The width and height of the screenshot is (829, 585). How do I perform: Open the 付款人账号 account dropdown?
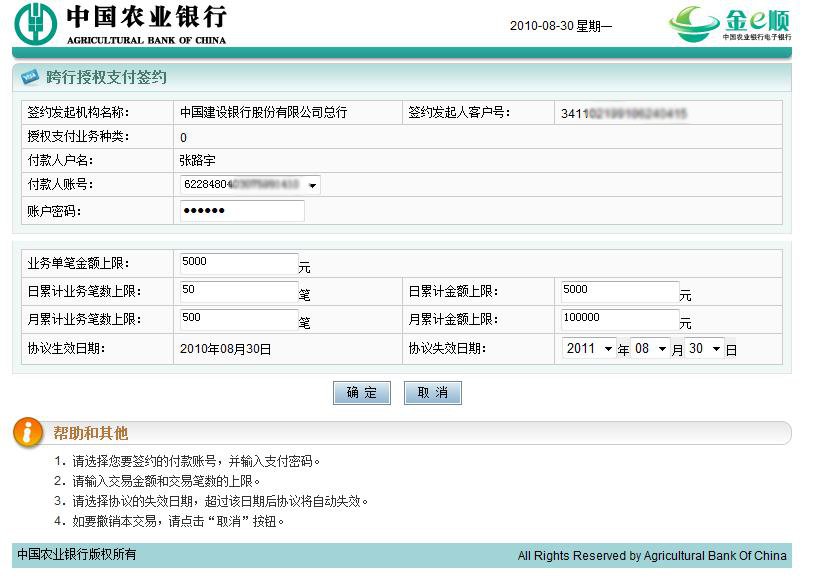click(250, 185)
